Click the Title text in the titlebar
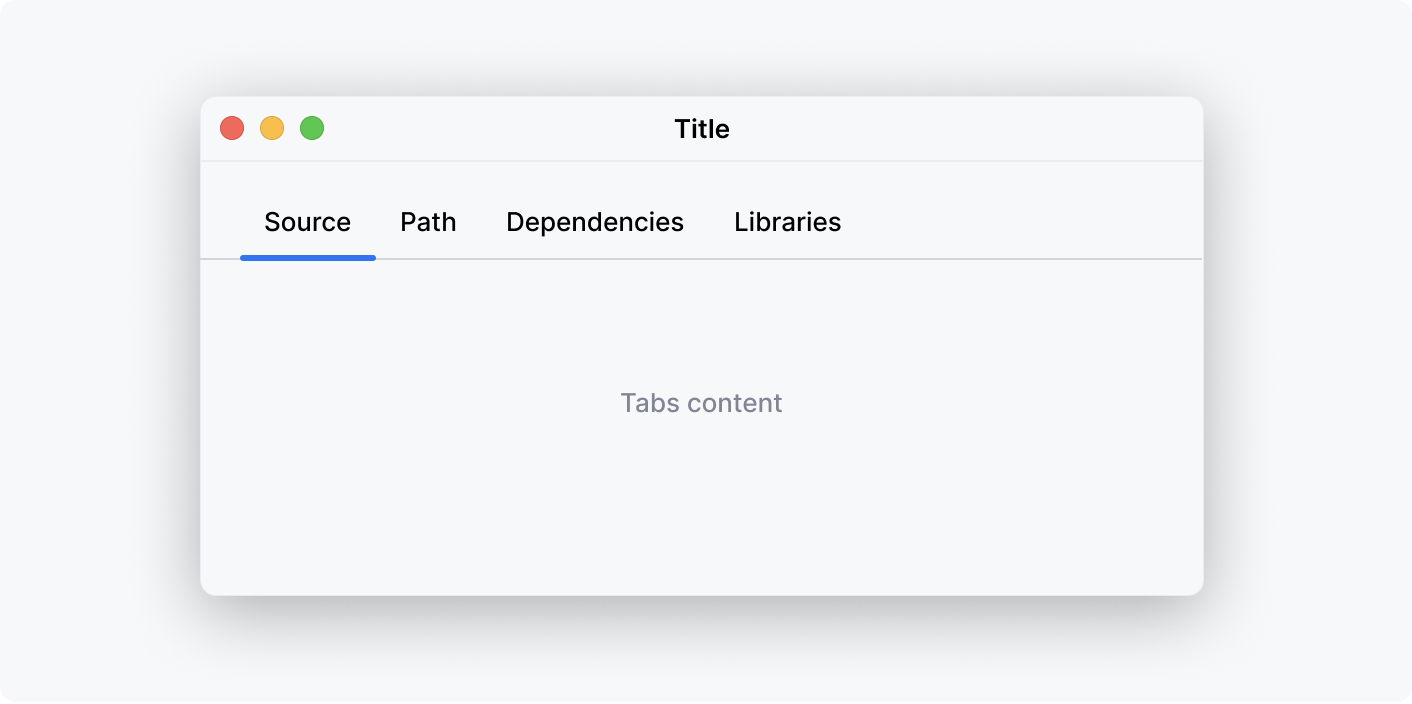 701,129
